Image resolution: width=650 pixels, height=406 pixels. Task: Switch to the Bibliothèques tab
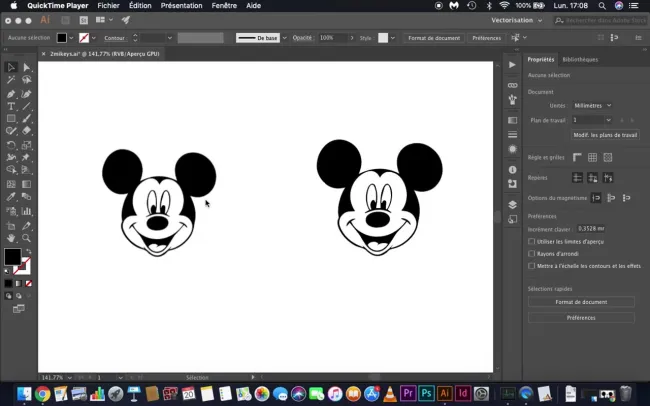[x=580, y=59]
